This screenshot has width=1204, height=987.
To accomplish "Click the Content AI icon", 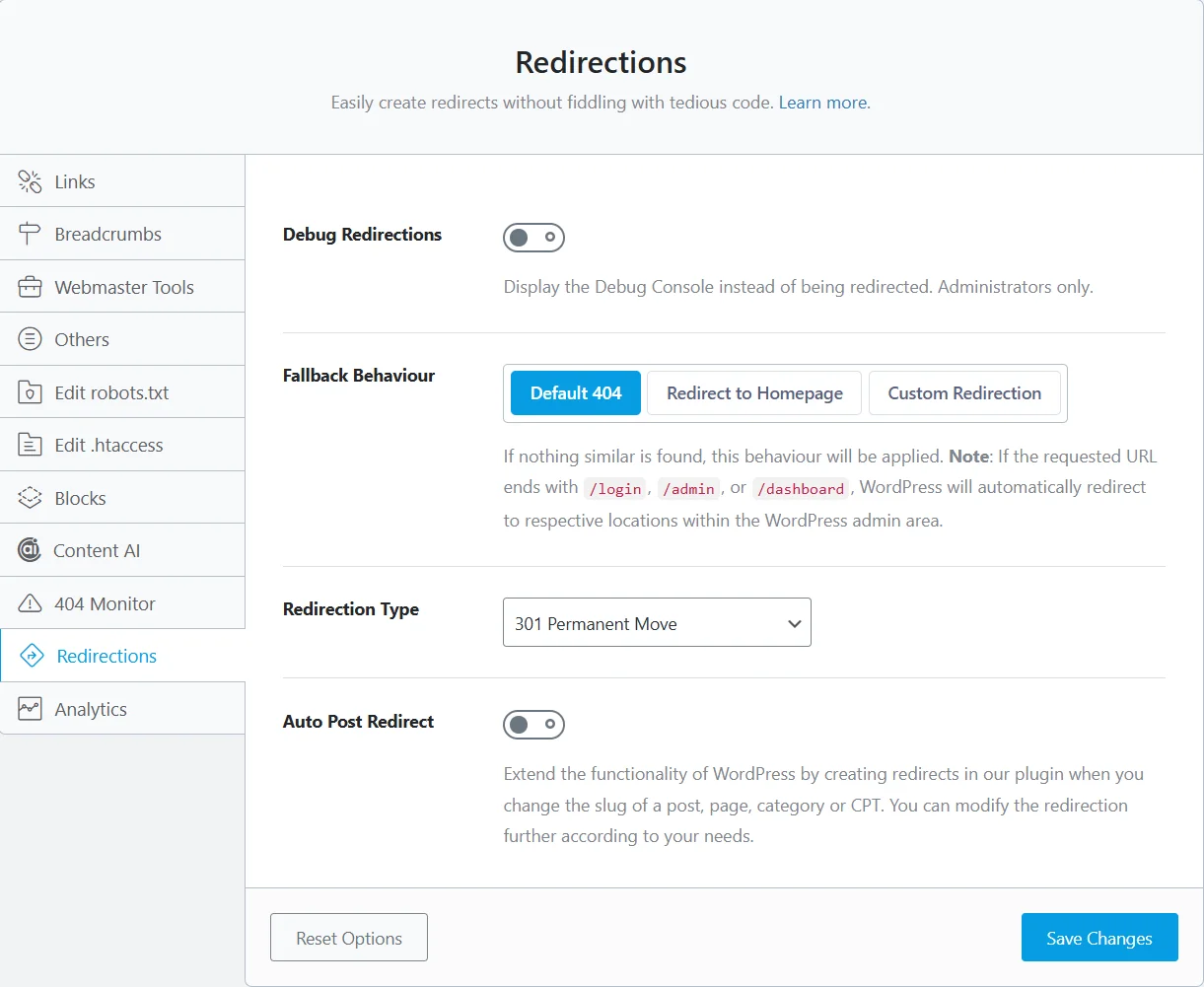I will pyautogui.click(x=30, y=550).
